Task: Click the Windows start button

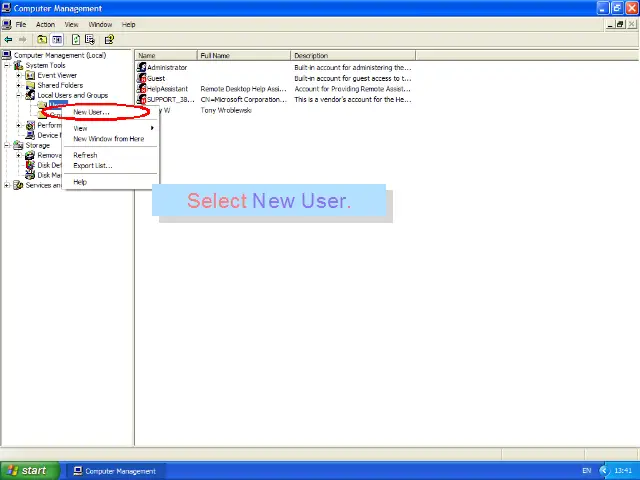Action: pyautogui.click(x=30, y=471)
